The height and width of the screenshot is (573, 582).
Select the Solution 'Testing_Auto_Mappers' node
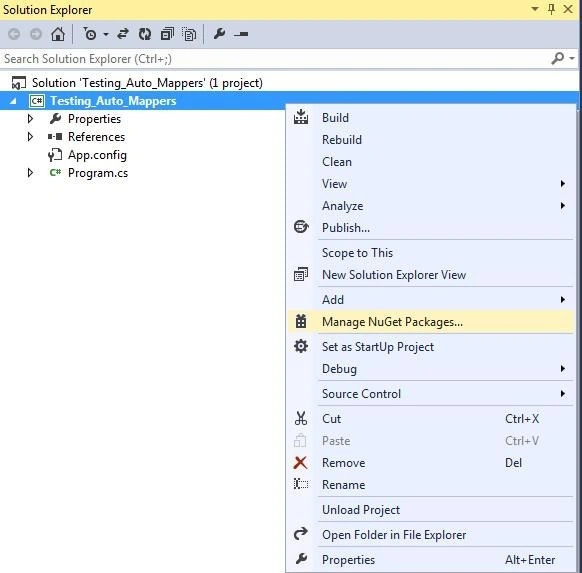click(x=147, y=83)
